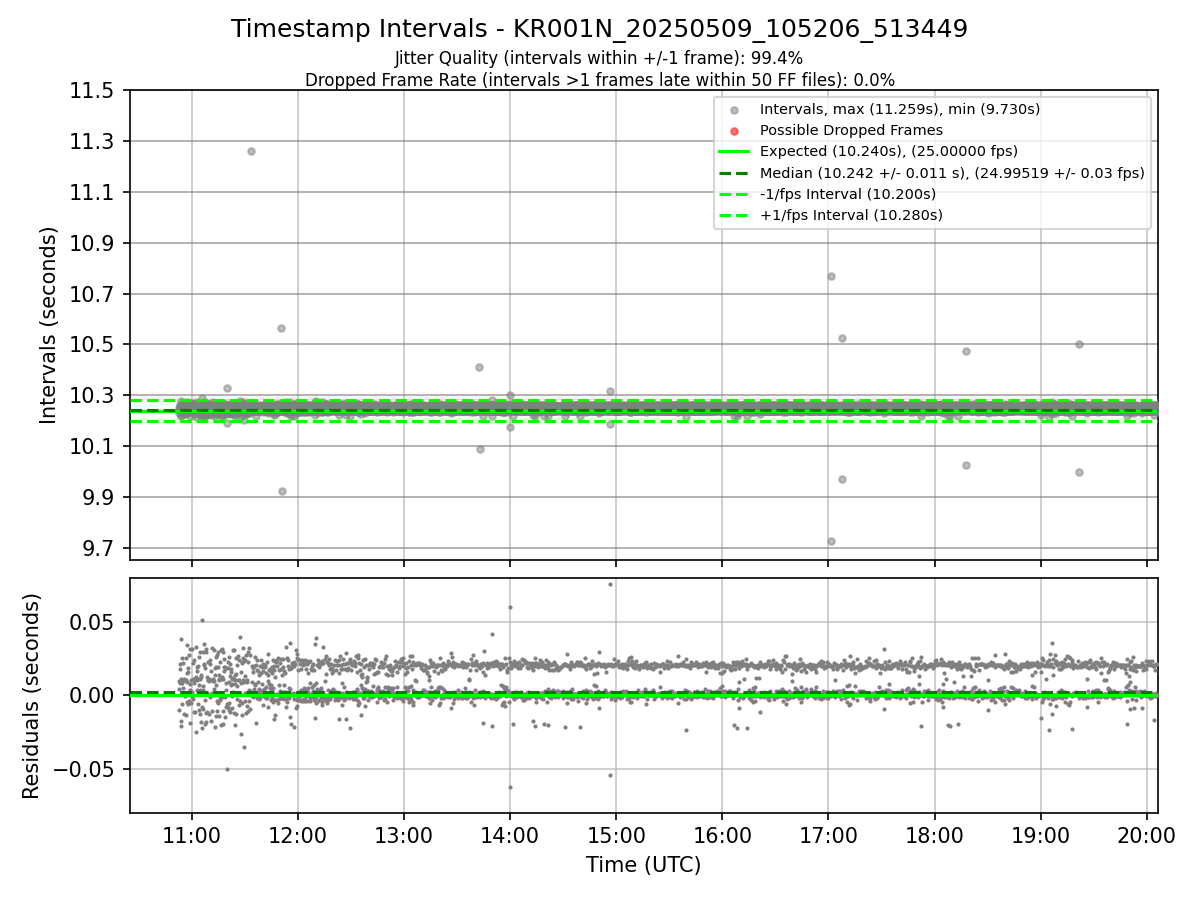Click the 9.9 y-axis tick label
This screenshot has height=900, width=1200.
point(100,498)
